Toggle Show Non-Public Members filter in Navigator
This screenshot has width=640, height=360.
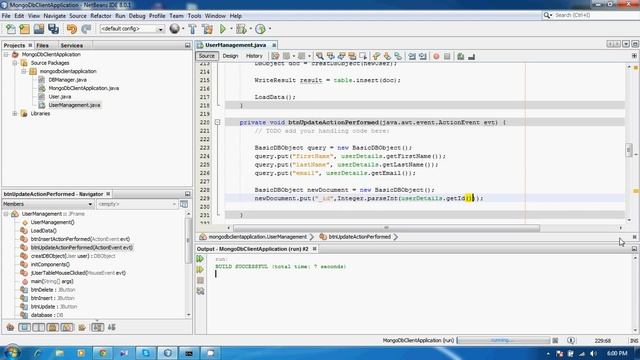tap(53, 327)
